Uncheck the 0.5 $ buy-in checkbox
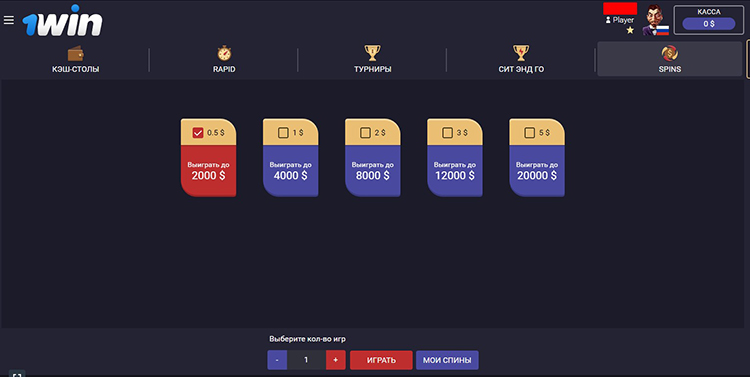Image resolution: width=750 pixels, height=377 pixels. pos(198,133)
